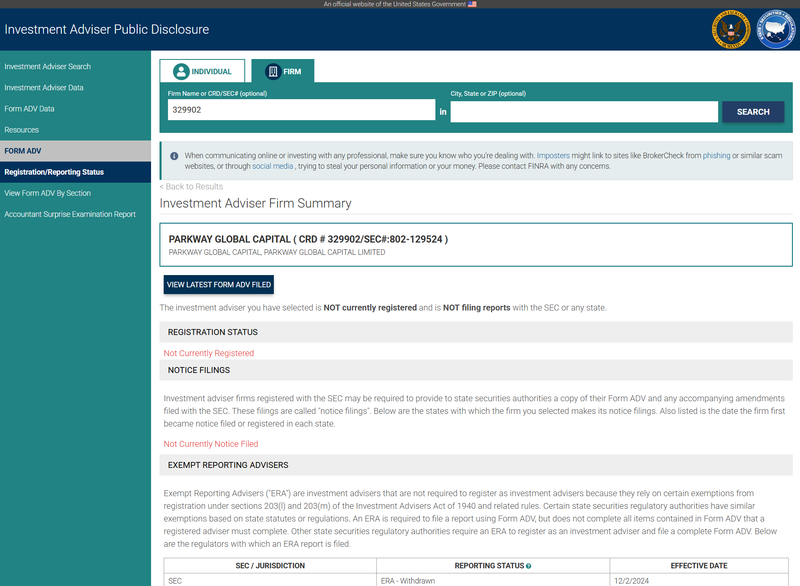Click the SEC eagle seal logo
The image size is (800, 586).
click(x=731, y=30)
